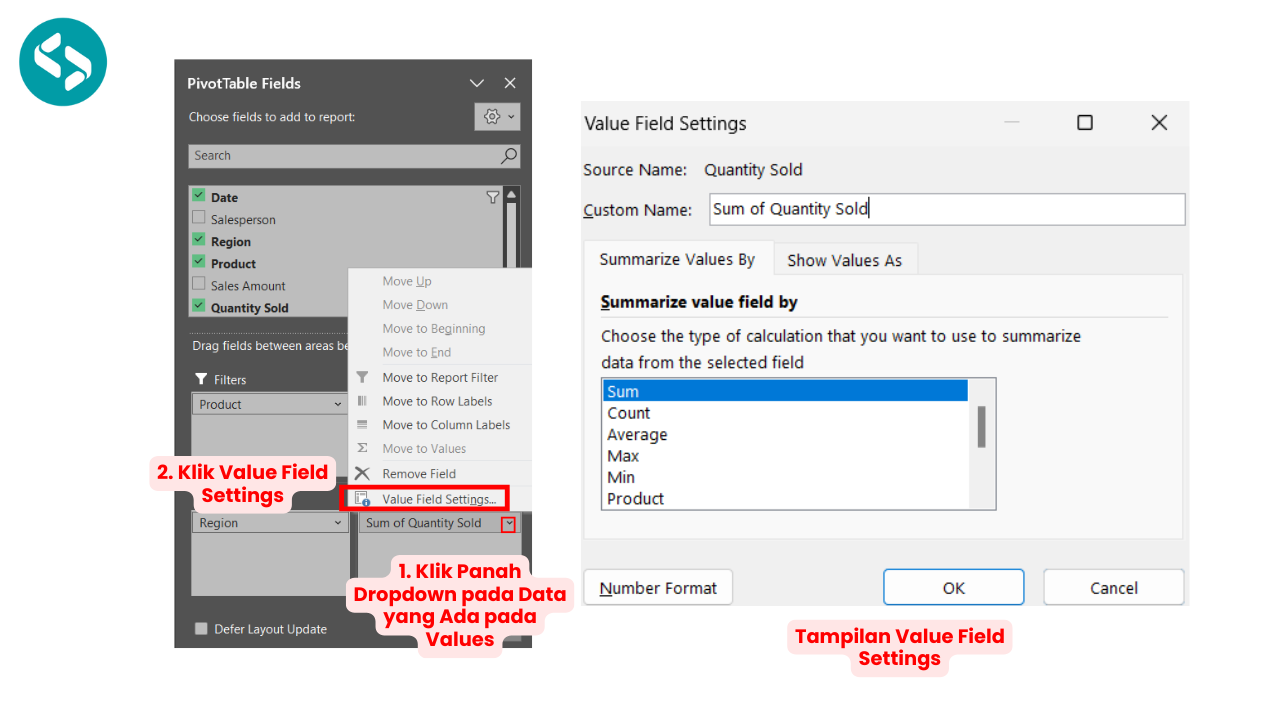This screenshot has width=1280, height=720.
Task: Click the Column Labels icon in the context menu
Action: (362, 424)
